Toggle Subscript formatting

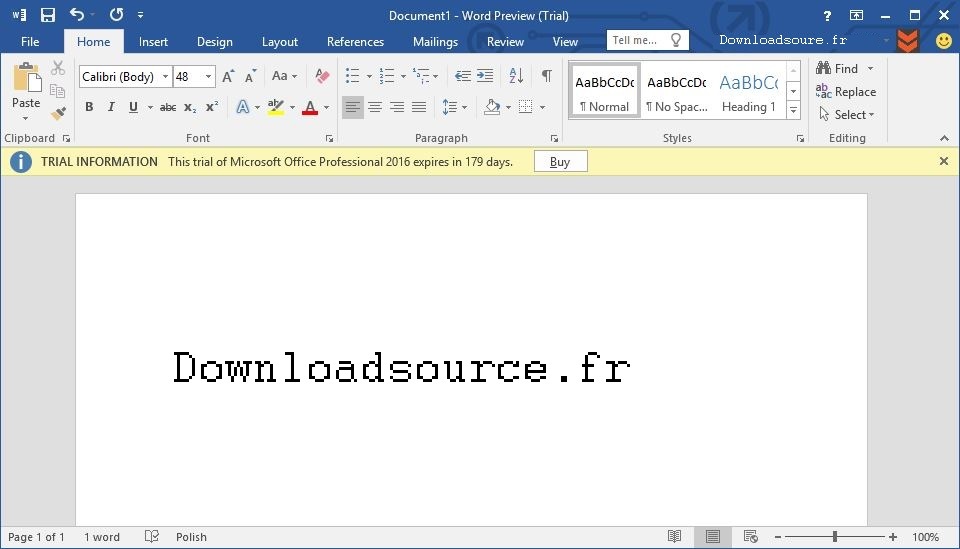tap(190, 108)
